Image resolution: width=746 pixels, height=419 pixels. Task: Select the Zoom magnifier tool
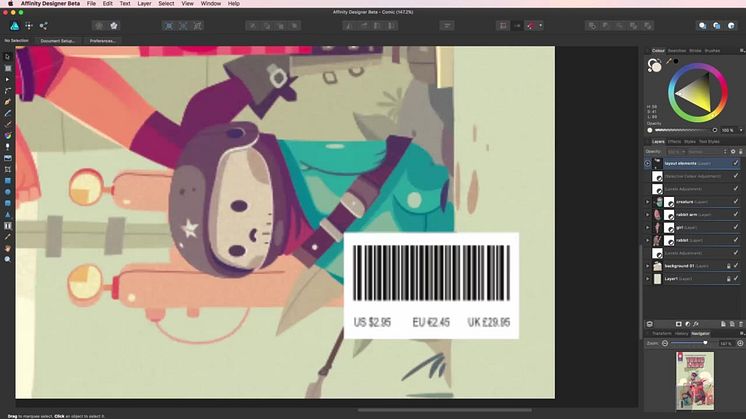(7, 259)
